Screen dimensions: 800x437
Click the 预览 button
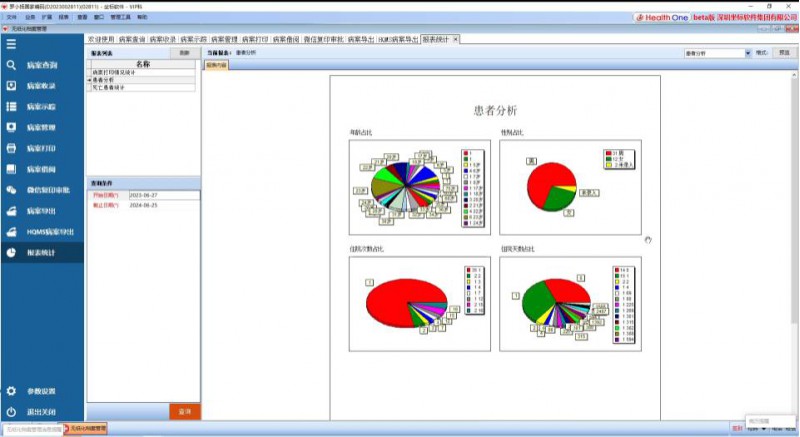click(785, 52)
